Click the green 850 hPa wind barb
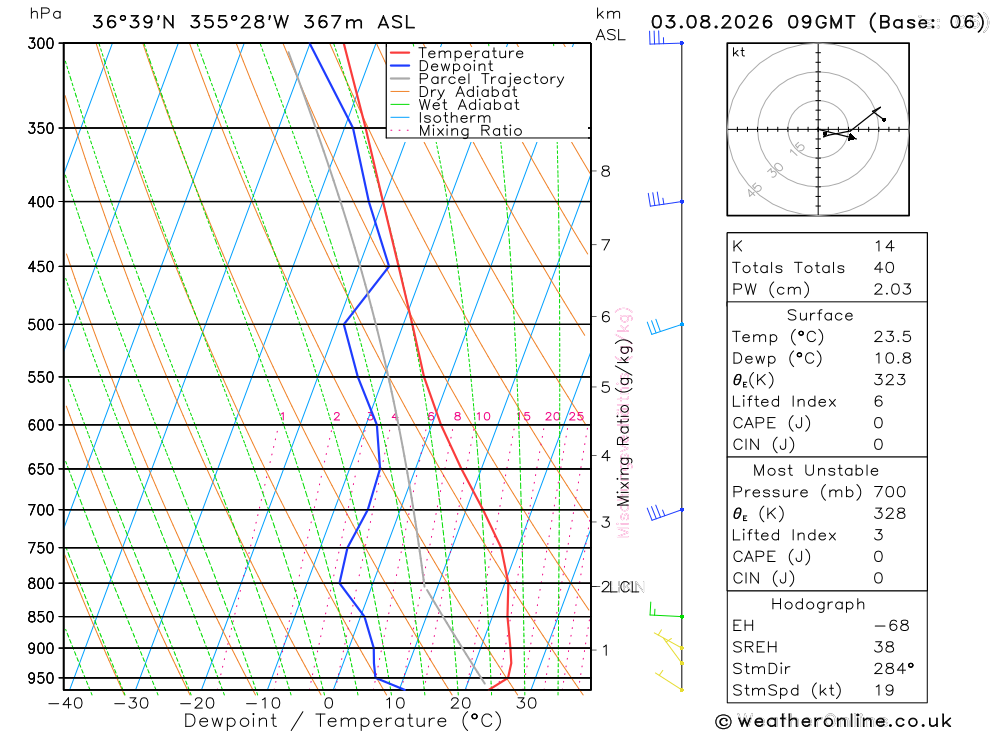The image size is (1000, 733). click(666, 611)
